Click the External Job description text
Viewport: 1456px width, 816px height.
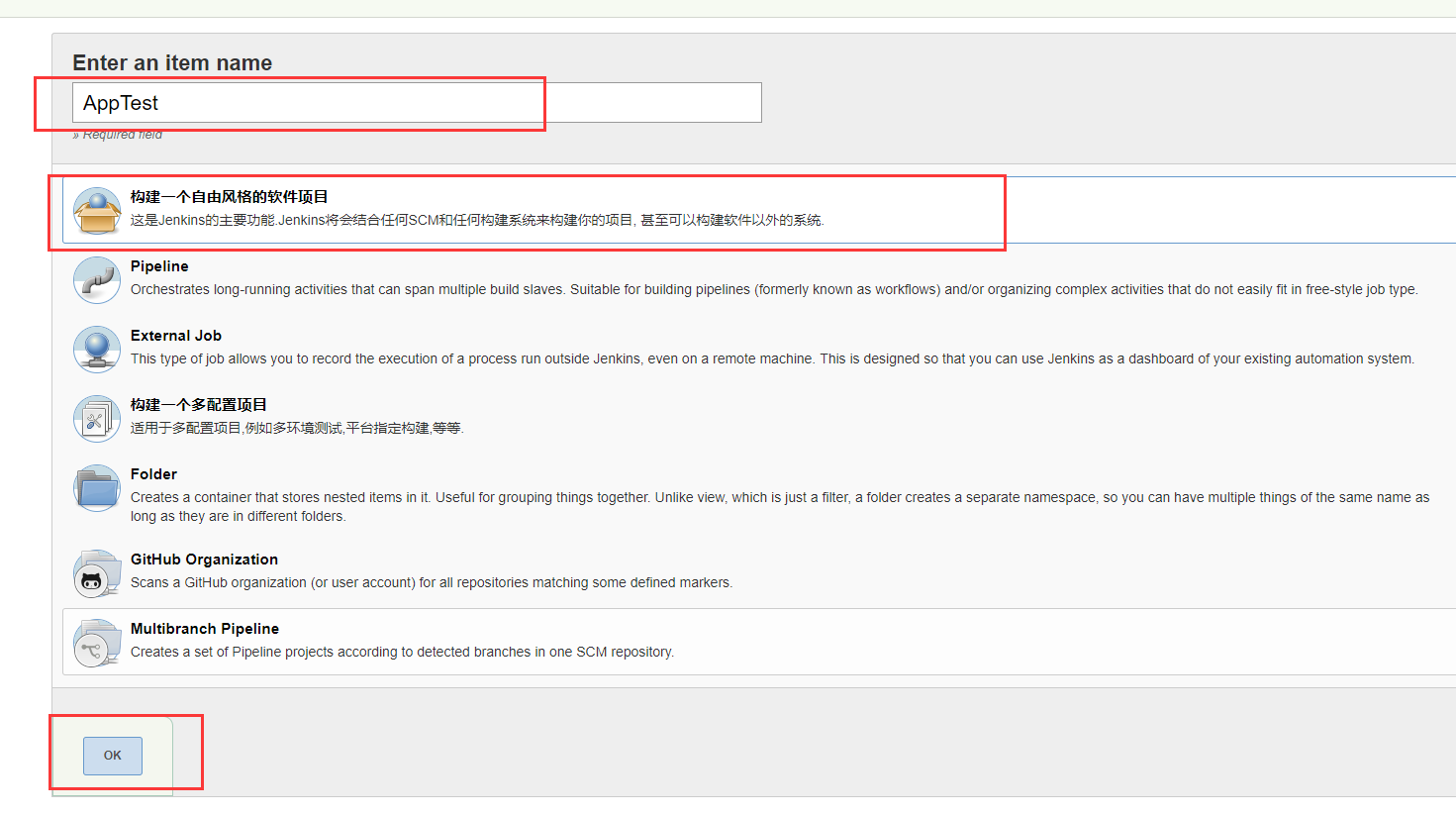coord(772,358)
